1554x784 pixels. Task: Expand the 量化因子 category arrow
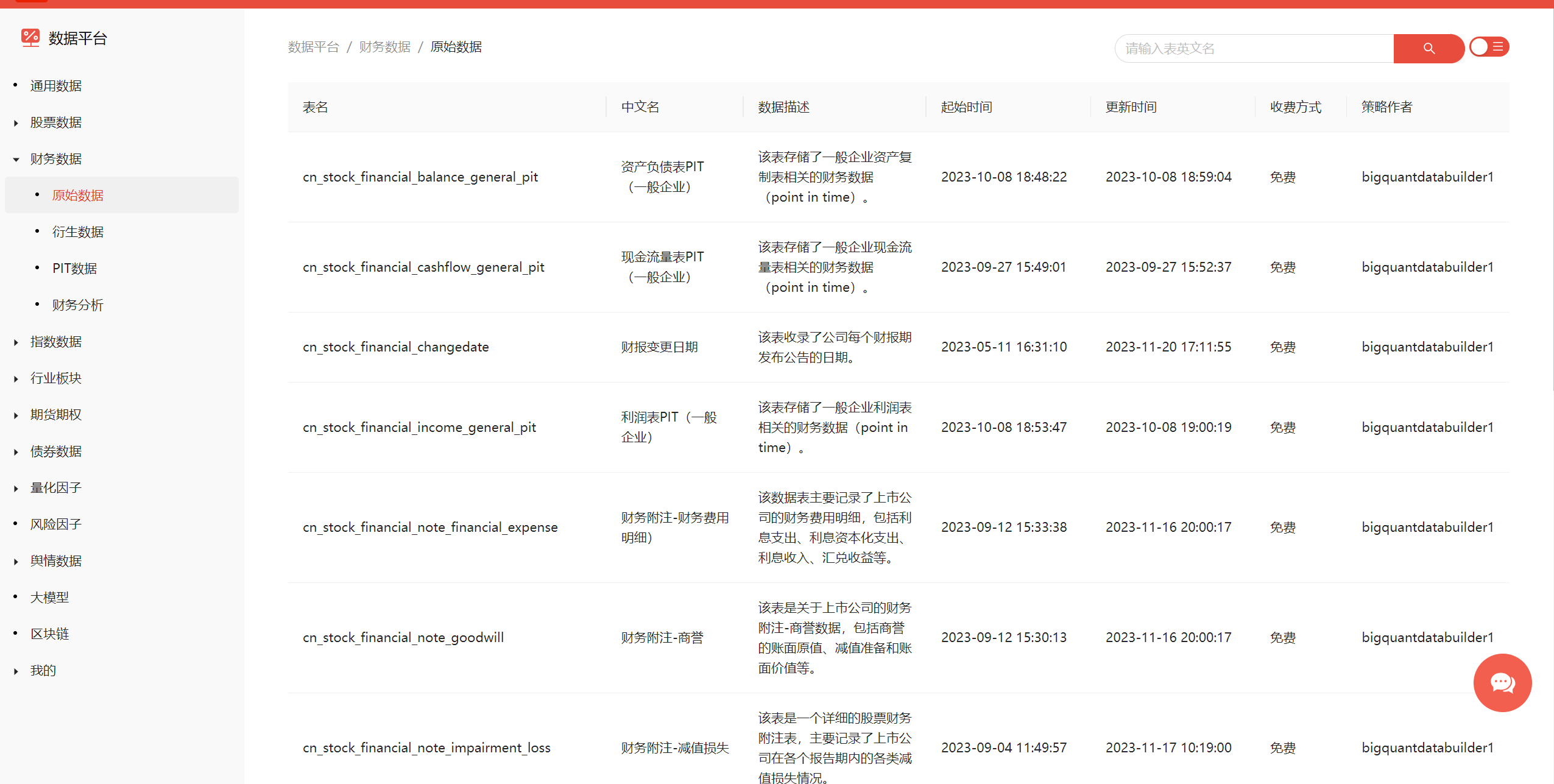point(16,489)
